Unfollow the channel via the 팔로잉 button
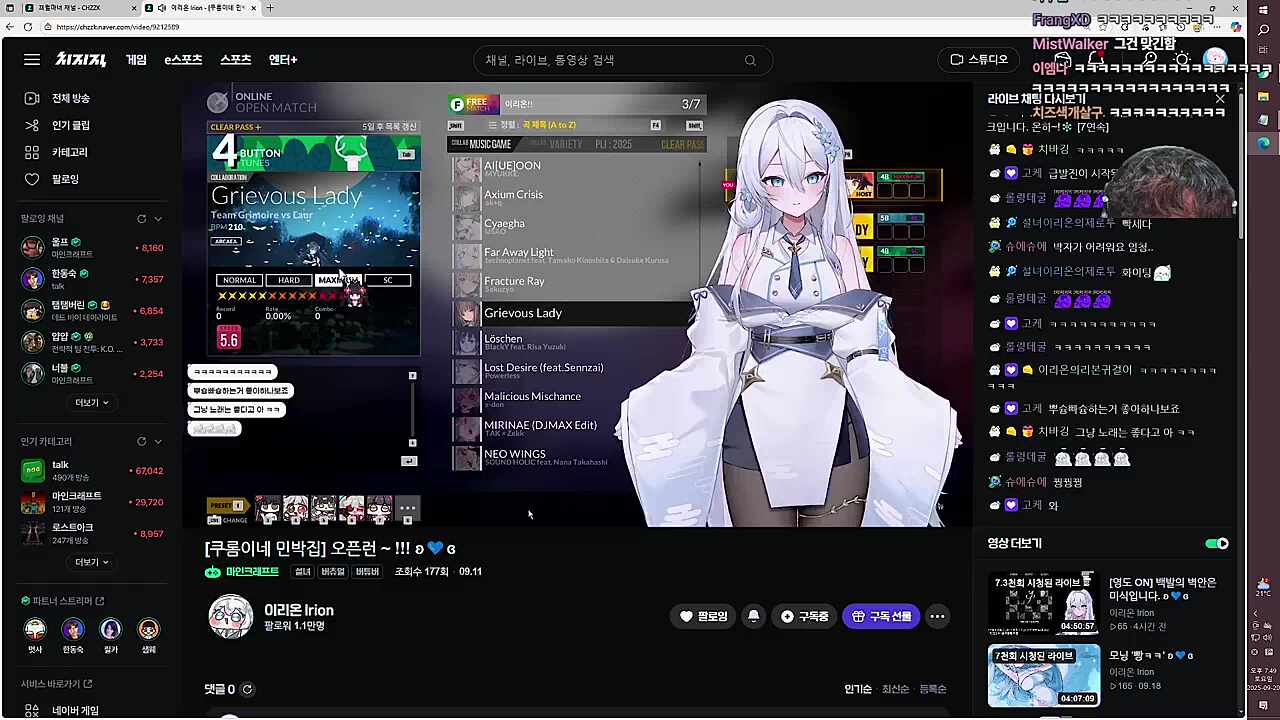Viewport: 1280px width, 720px height. tap(703, 616)
